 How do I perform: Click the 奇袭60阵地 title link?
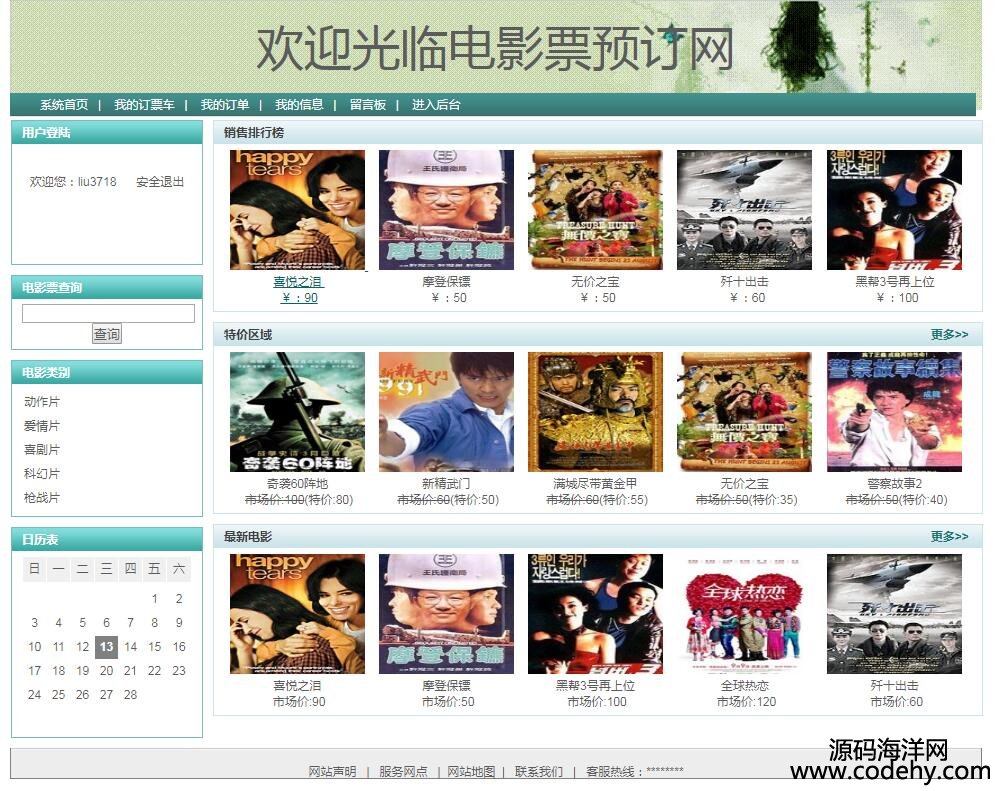(298, 484)
